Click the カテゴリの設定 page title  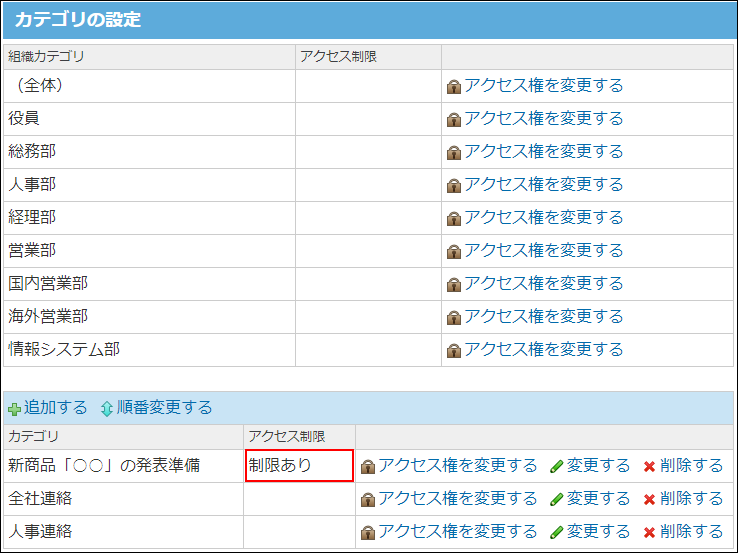78,20
